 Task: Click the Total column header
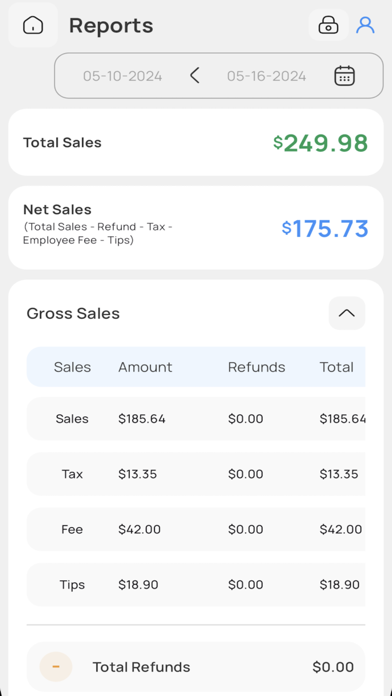point(337,367)
